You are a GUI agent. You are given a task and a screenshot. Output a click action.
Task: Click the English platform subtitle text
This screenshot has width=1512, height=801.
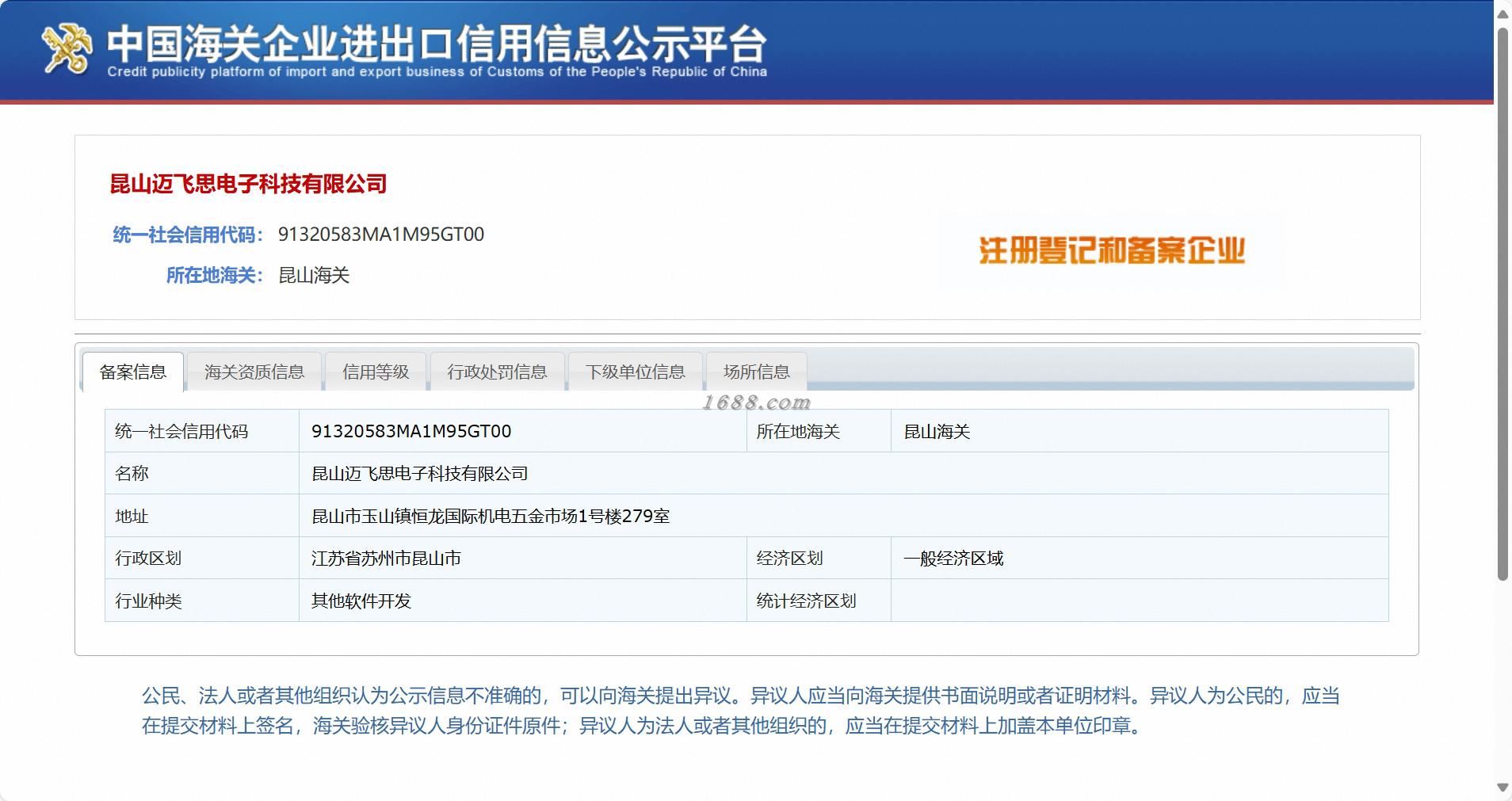[x=437, y=72]
